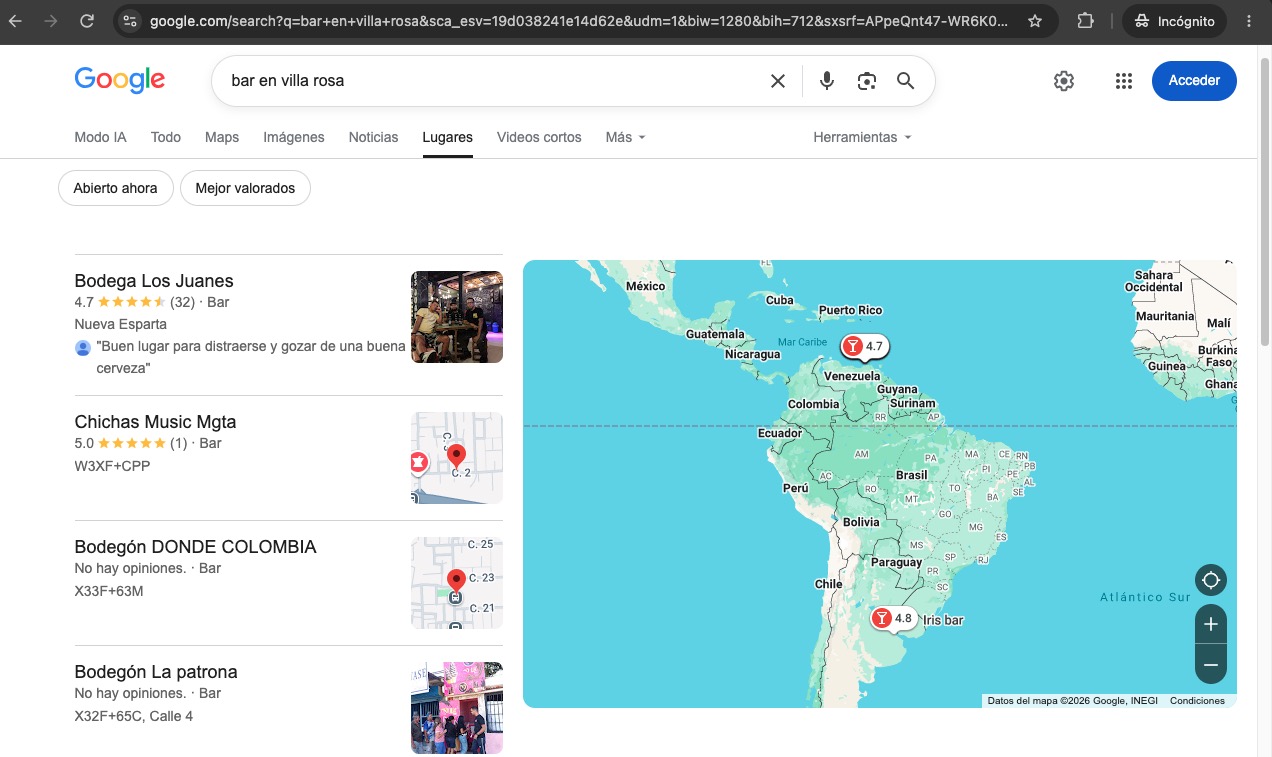Switch to the Modo IA tab
Image resolution: width=1272 pixels, height=757 pixels.
coord(101,137)
